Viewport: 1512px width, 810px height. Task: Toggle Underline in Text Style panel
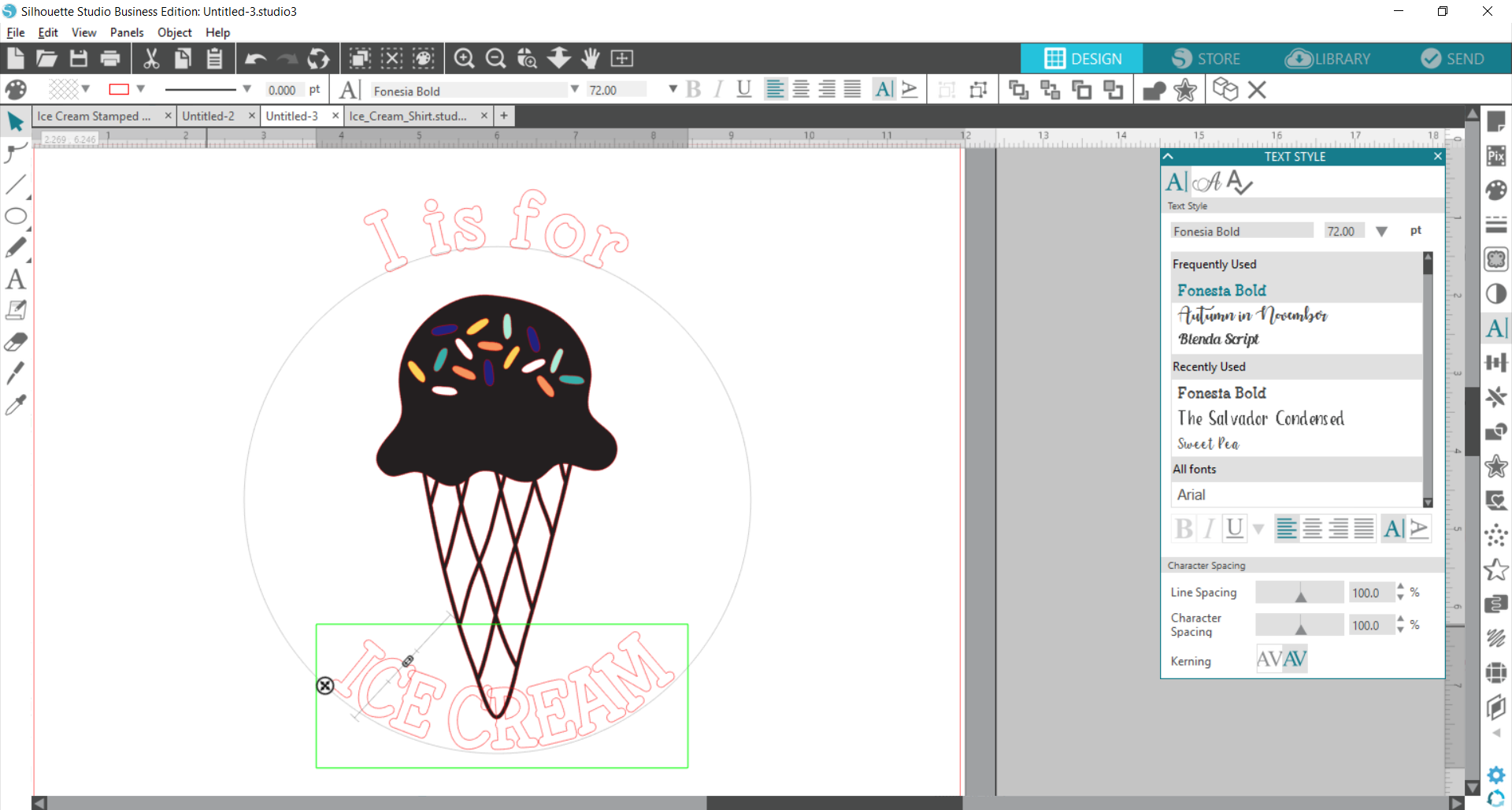(x=1235, y=529)
